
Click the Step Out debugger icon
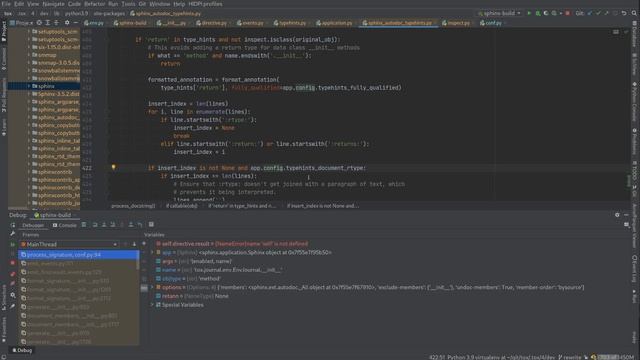click(x=131, y=224)
